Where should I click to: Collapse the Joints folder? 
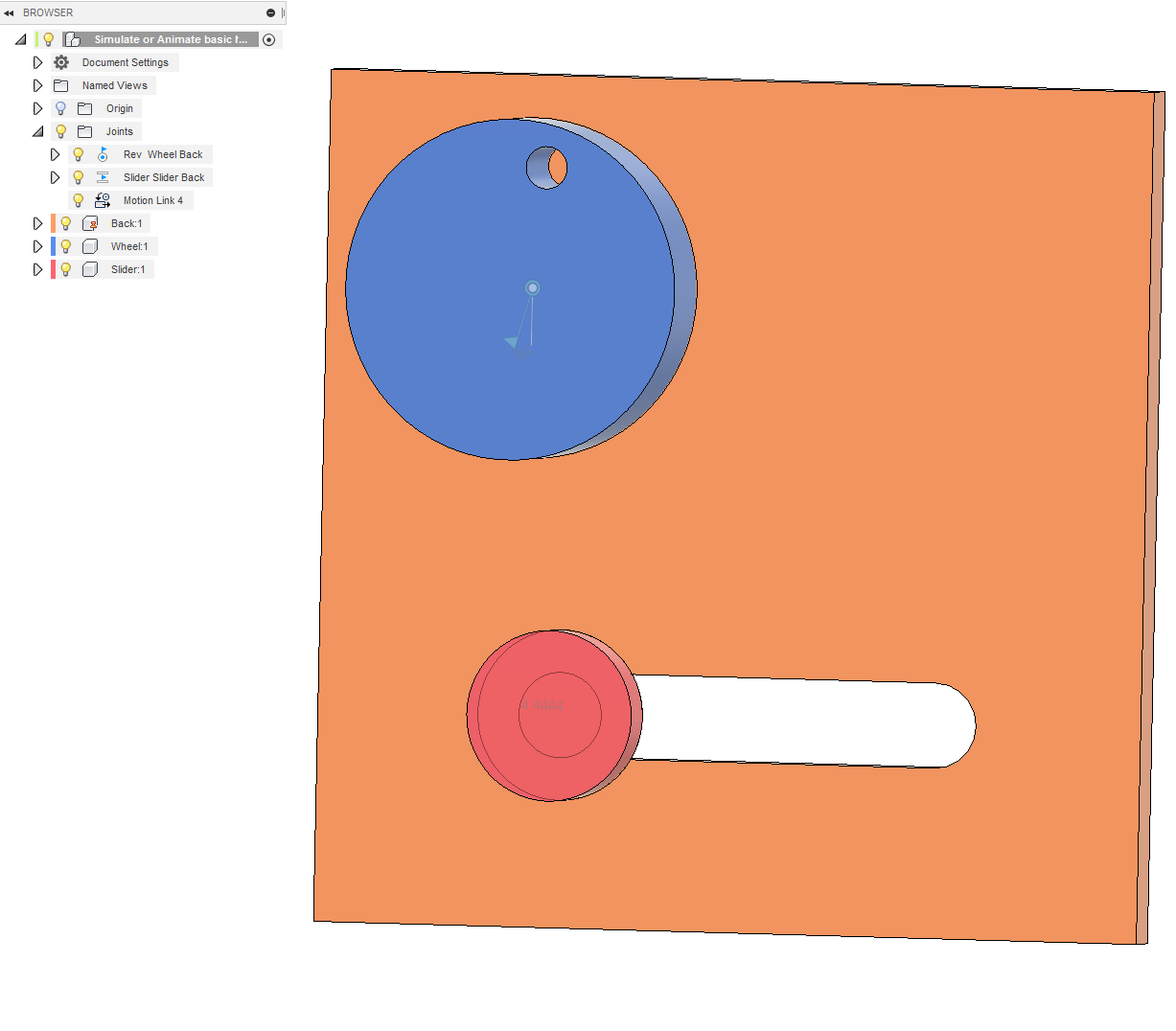point(37,130)
